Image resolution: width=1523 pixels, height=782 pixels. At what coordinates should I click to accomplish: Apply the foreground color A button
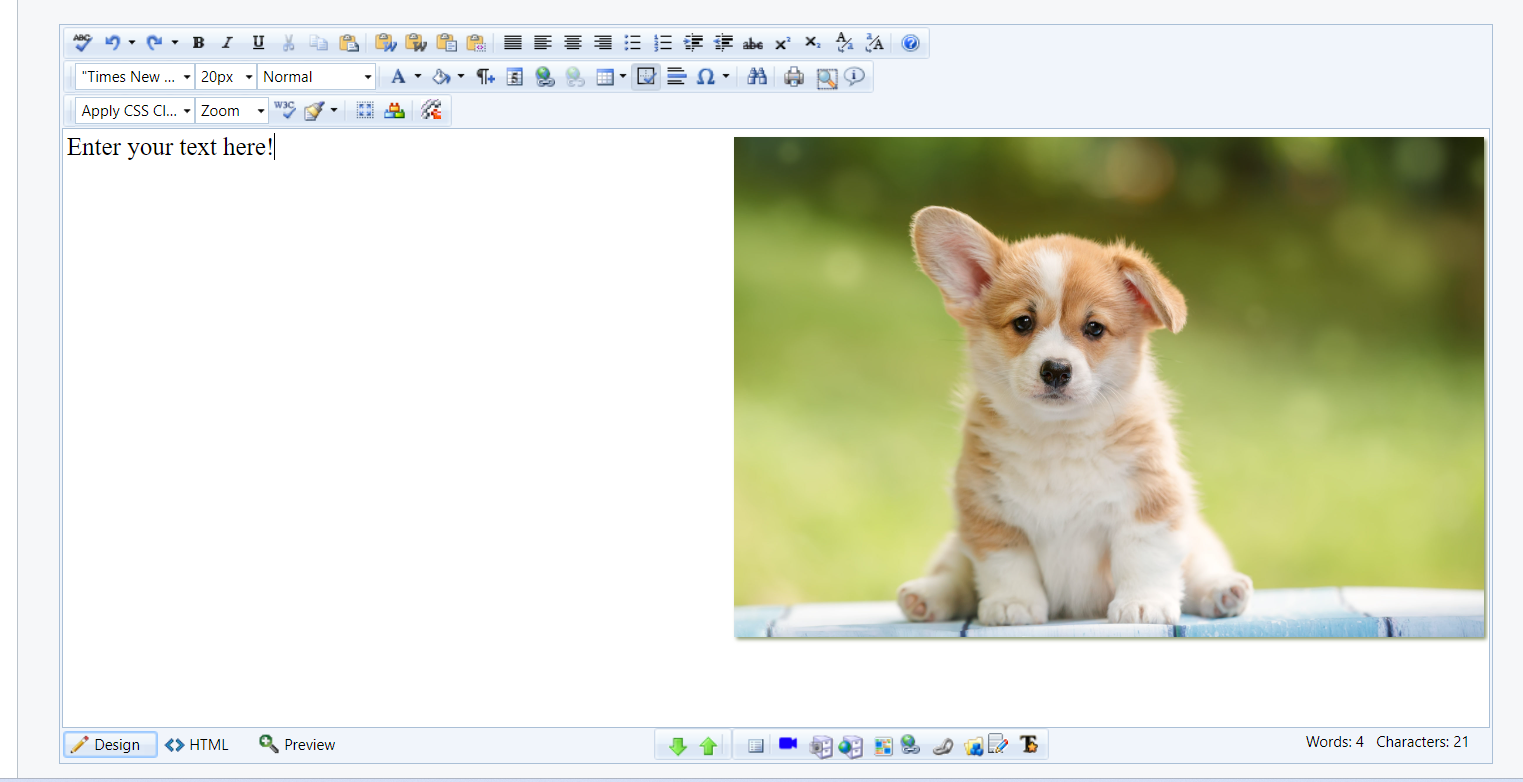click(398, 77)
